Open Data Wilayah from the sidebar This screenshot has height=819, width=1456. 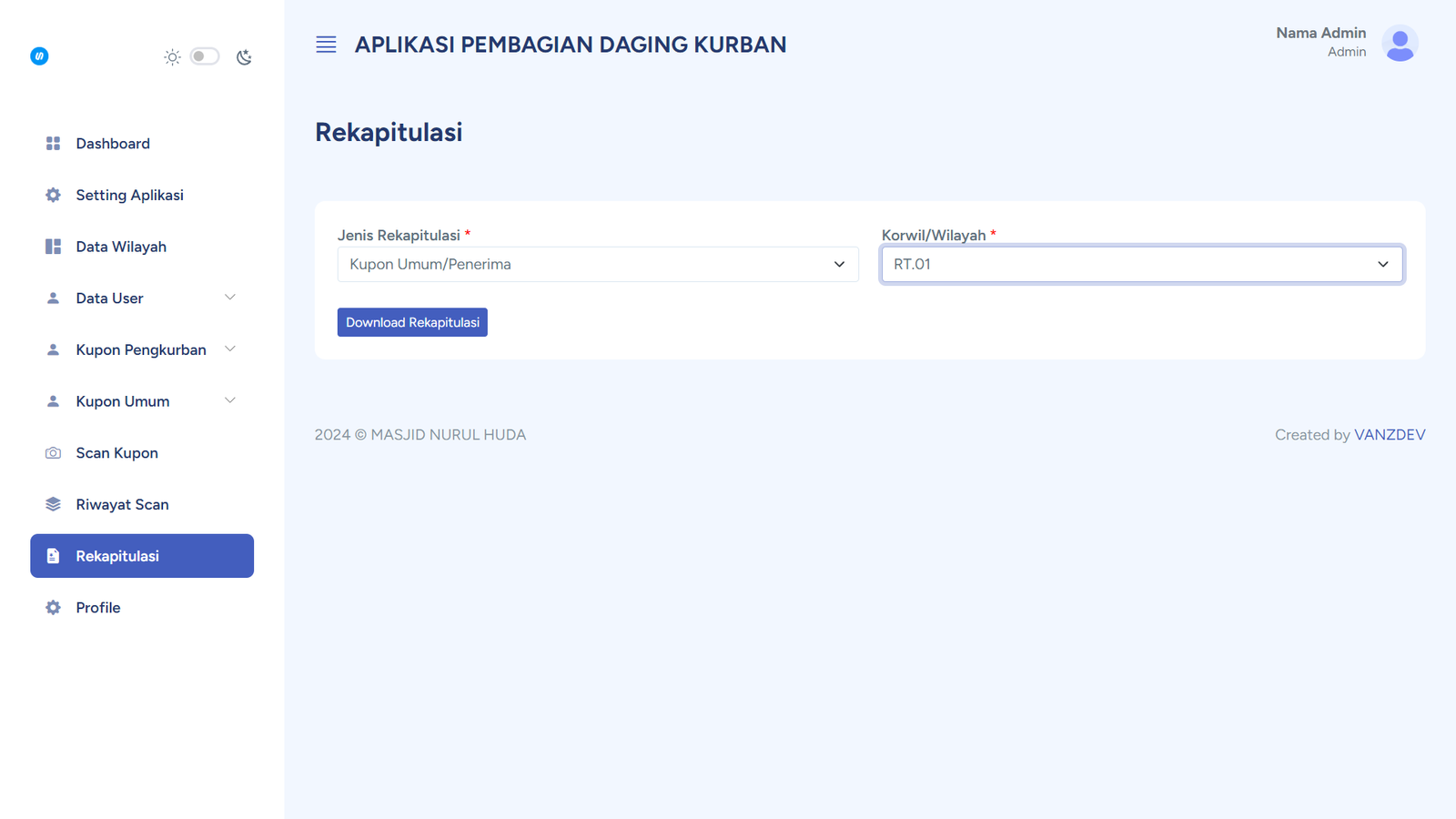(121, 247)
